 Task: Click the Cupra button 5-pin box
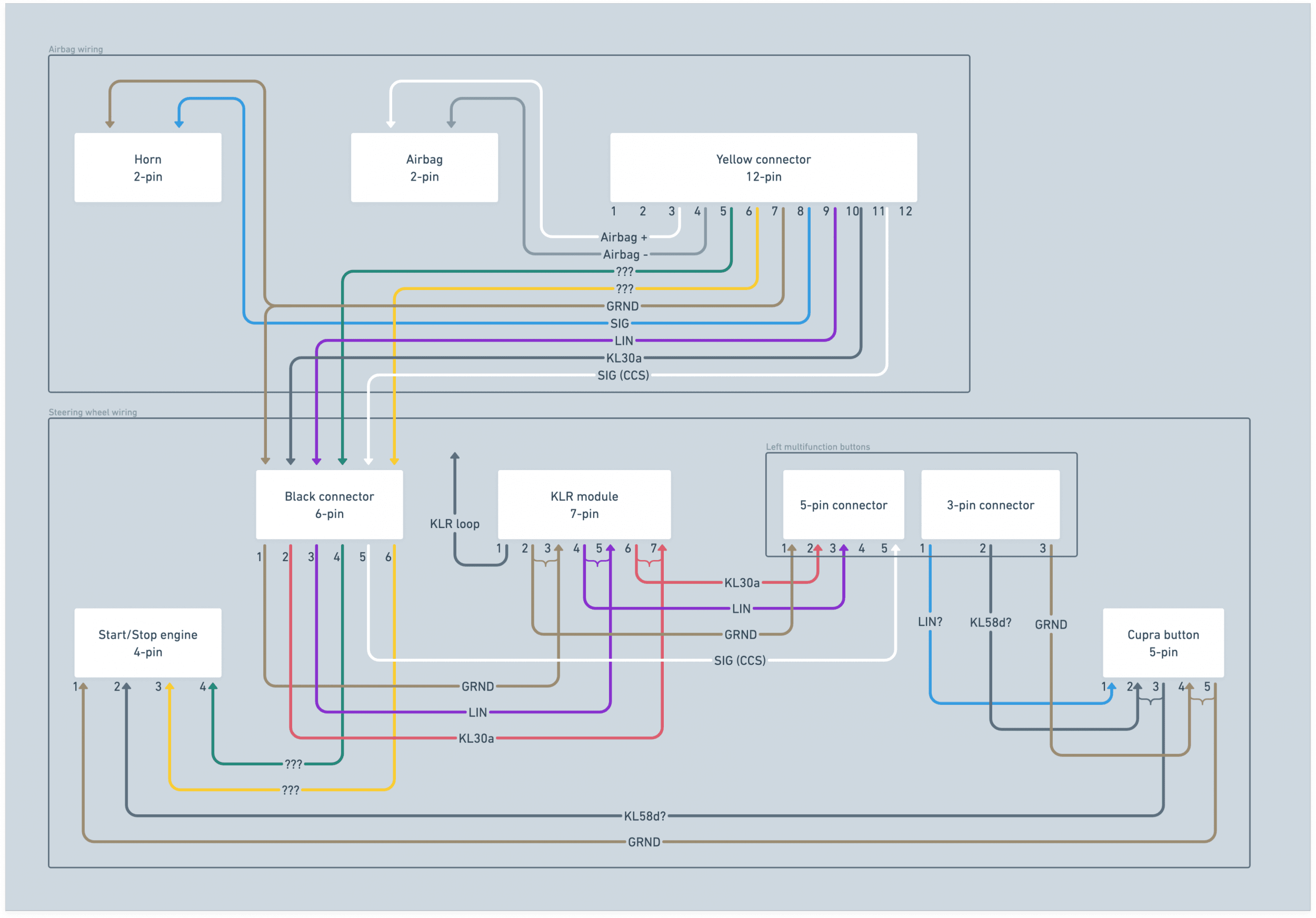pyautogui.click(x=1163, y=643)
